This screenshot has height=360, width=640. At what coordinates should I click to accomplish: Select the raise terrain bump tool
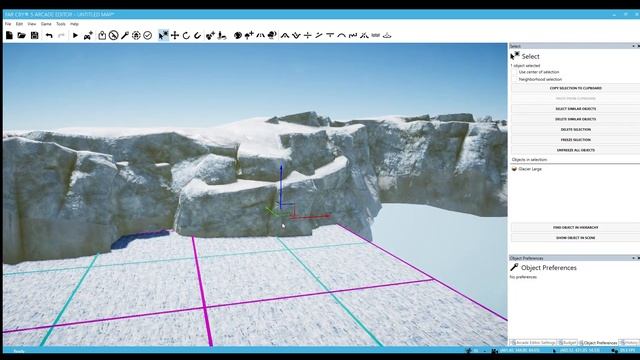pyautogui.click(x=285, y=36)
